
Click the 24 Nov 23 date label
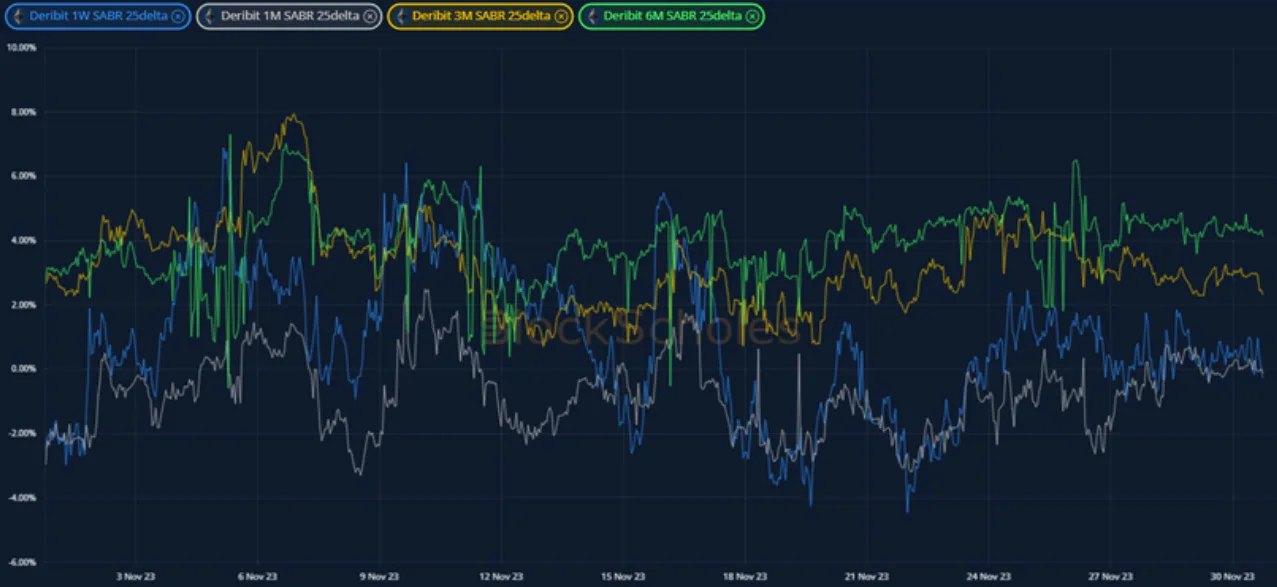988,577
